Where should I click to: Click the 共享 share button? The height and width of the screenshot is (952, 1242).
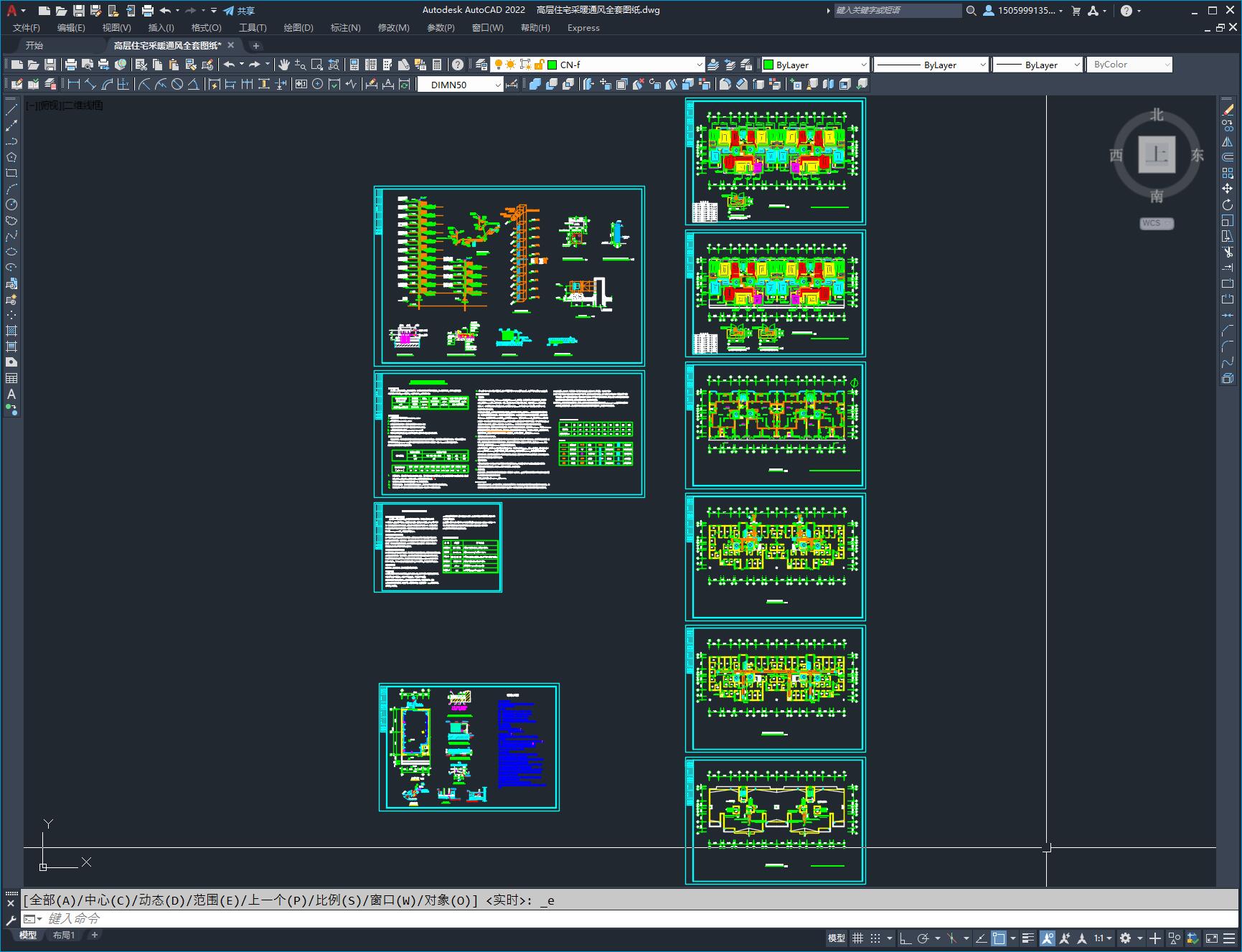239,11
